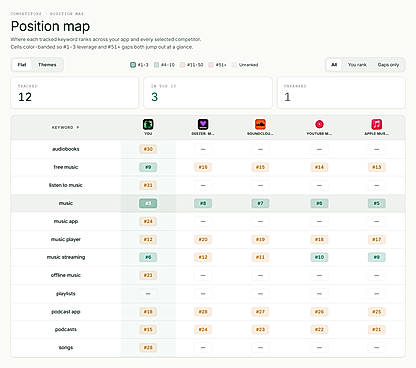Click SoundCloud's #11 for music streaming
This screenshot has width=416, height=368.
(260, 257)
